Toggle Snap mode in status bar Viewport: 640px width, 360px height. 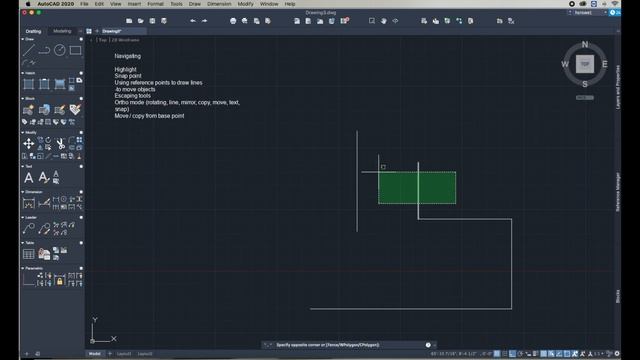pos(504,354)
